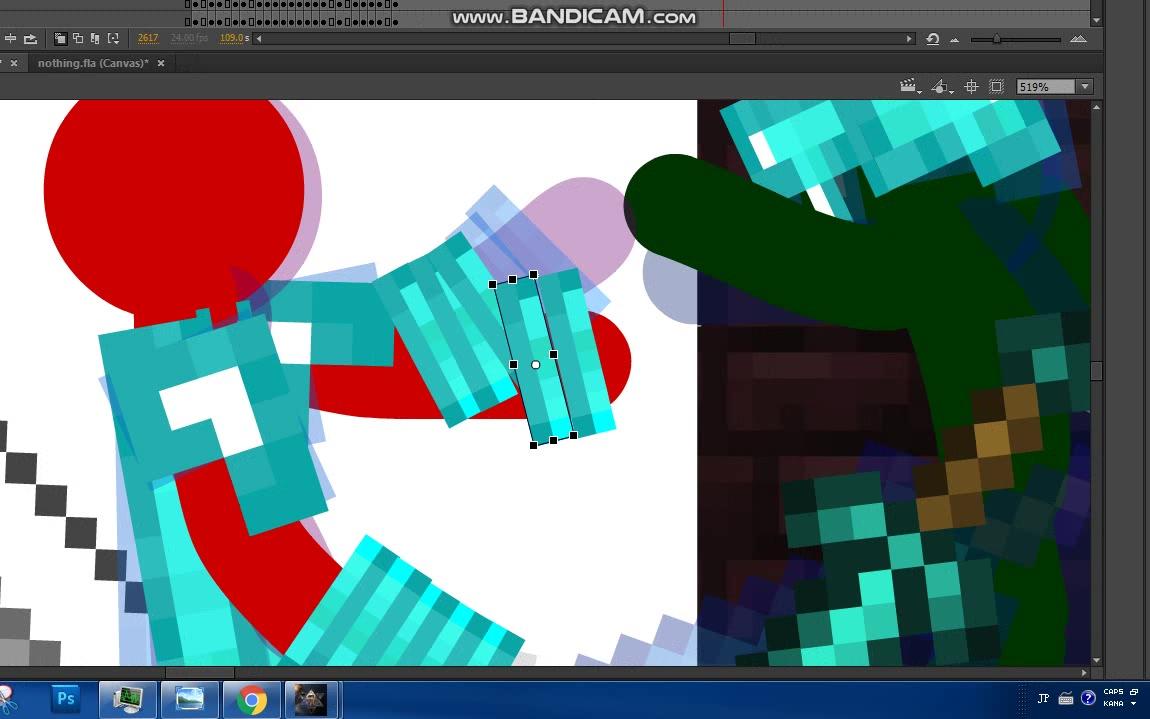
Task: Open Modify Markers dropdown in timeline
Action: pos(113,38)
